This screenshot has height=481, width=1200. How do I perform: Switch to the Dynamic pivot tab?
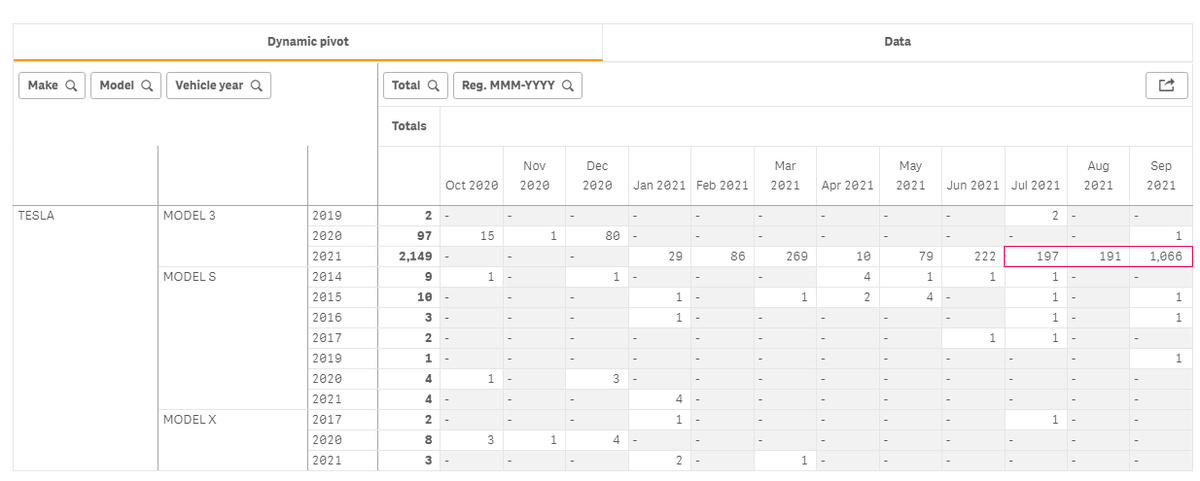[x=308, y=42]
